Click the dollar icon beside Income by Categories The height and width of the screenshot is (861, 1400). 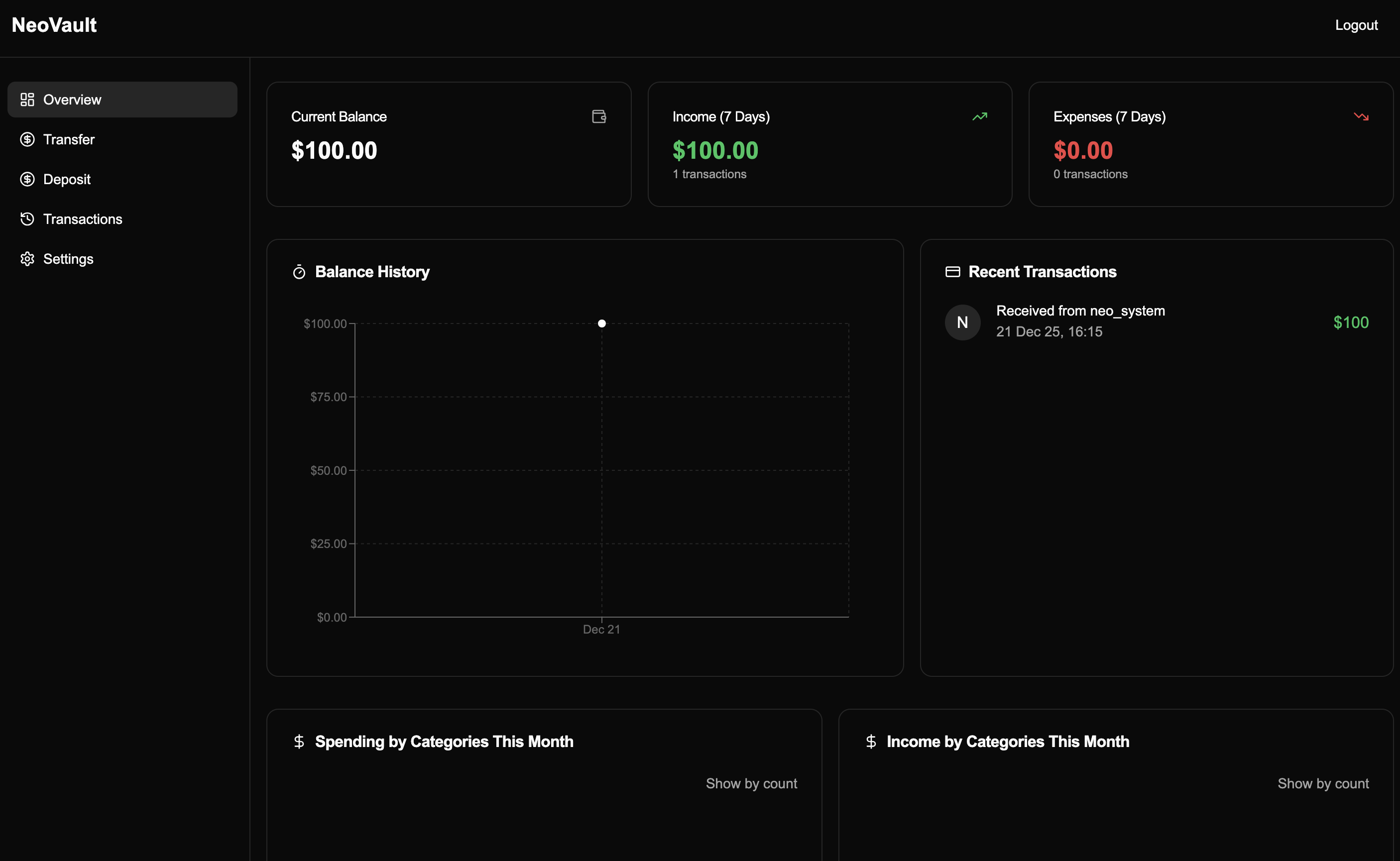(x=871, y=742)
